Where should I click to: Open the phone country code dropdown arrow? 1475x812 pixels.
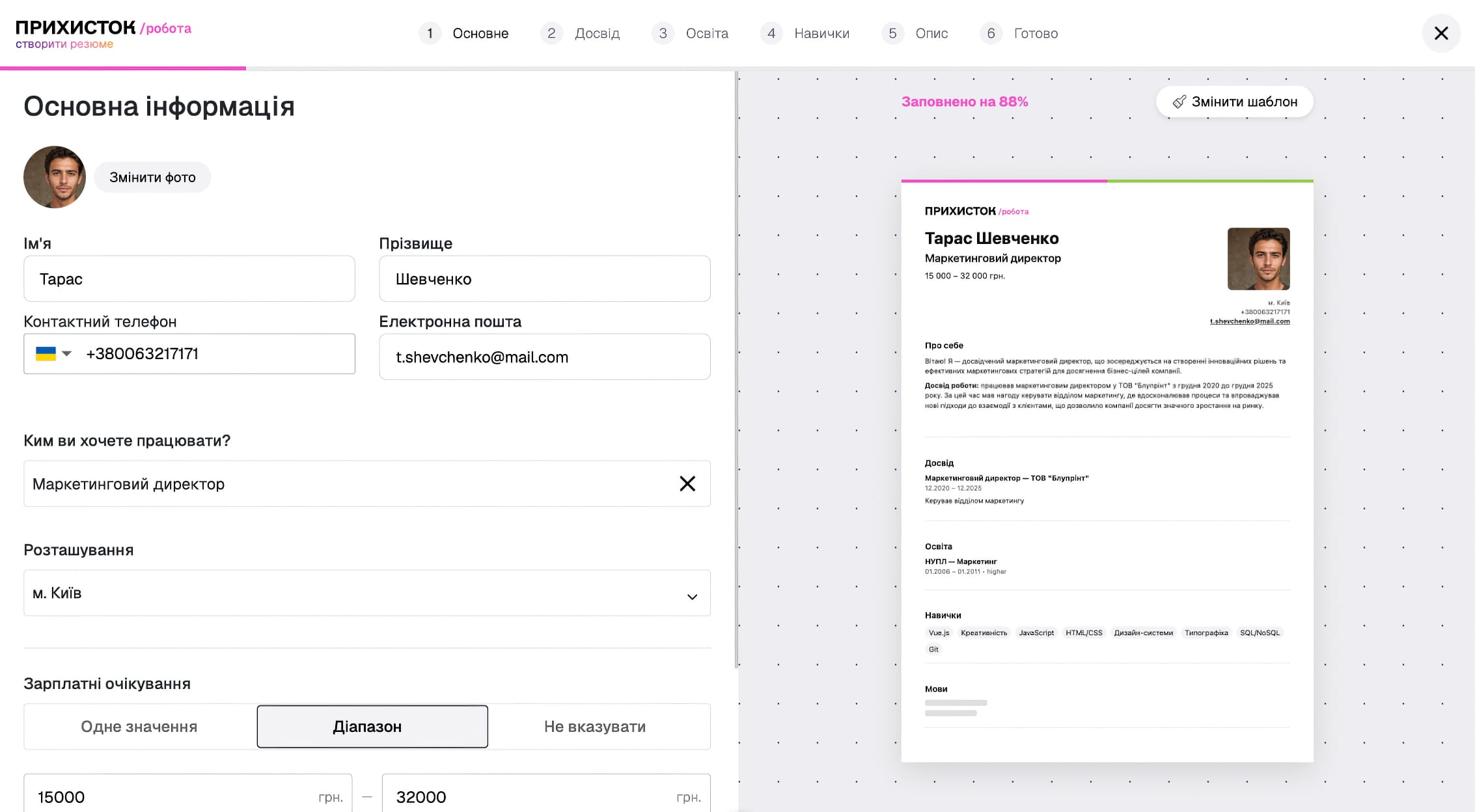[68, 353]
